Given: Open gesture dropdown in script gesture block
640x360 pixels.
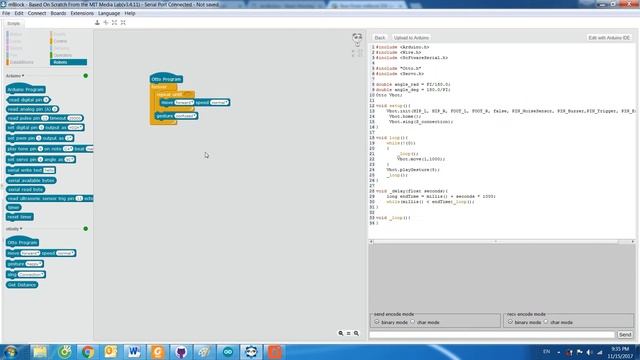Looking at the screenshot, I should click(186, 116).
